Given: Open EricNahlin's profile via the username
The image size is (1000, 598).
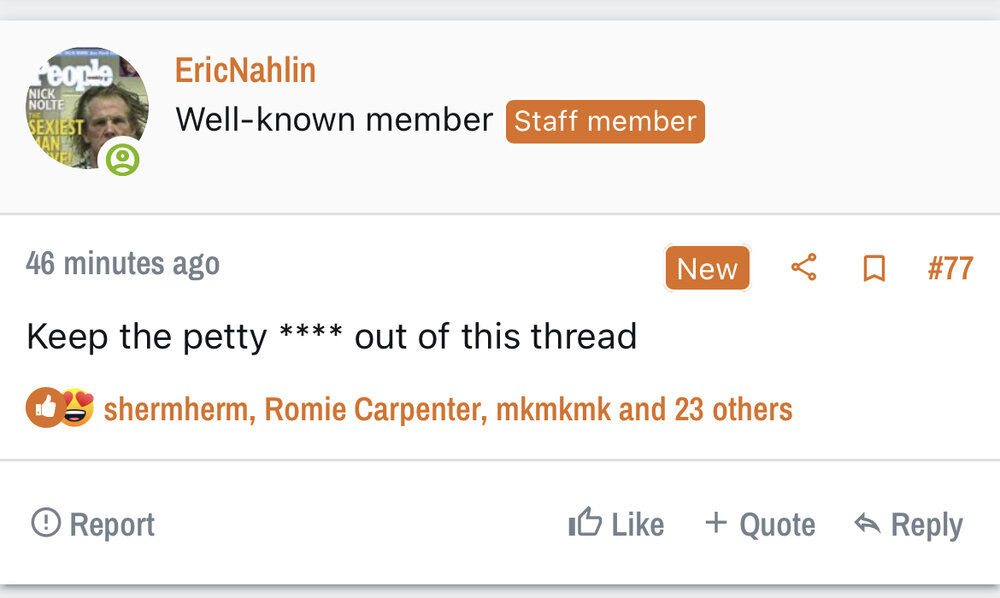Looking at the screenshot, I should click(x=245, y=70).
